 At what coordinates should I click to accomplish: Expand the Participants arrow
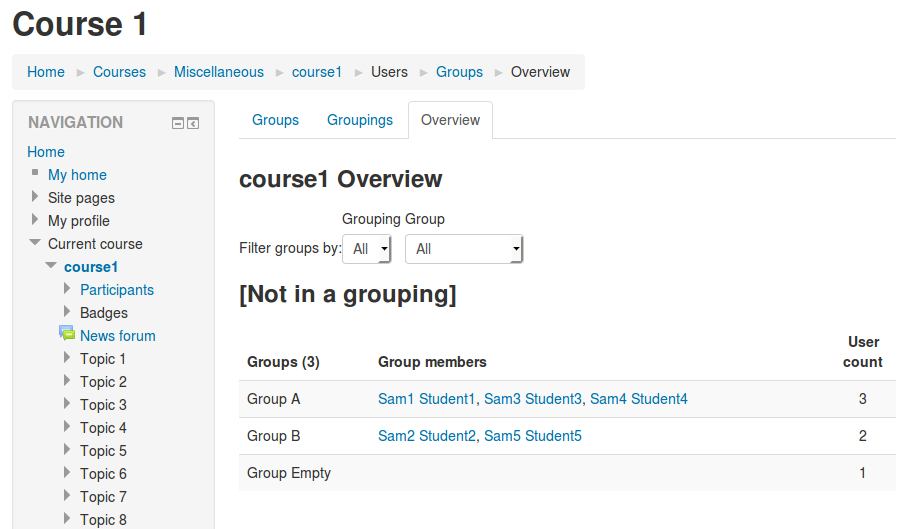click(x=67, y=289)
